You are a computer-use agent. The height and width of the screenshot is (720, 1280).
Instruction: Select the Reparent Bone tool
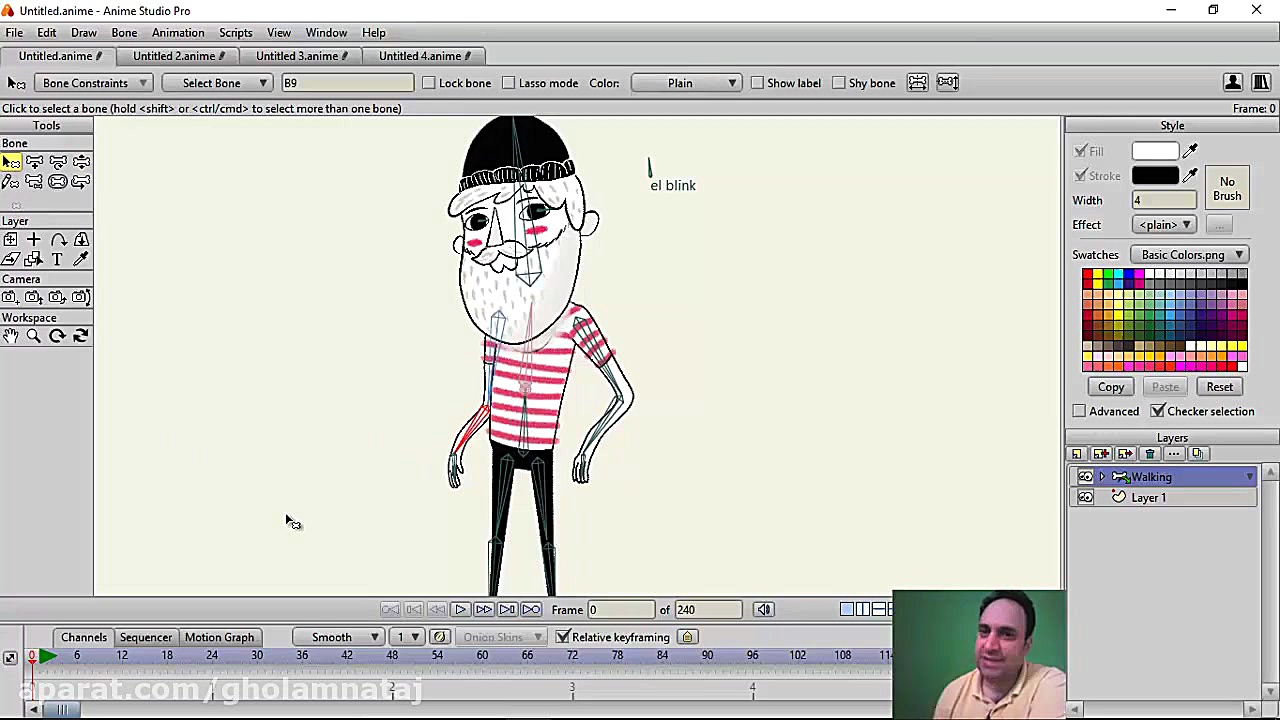point(34,181)
